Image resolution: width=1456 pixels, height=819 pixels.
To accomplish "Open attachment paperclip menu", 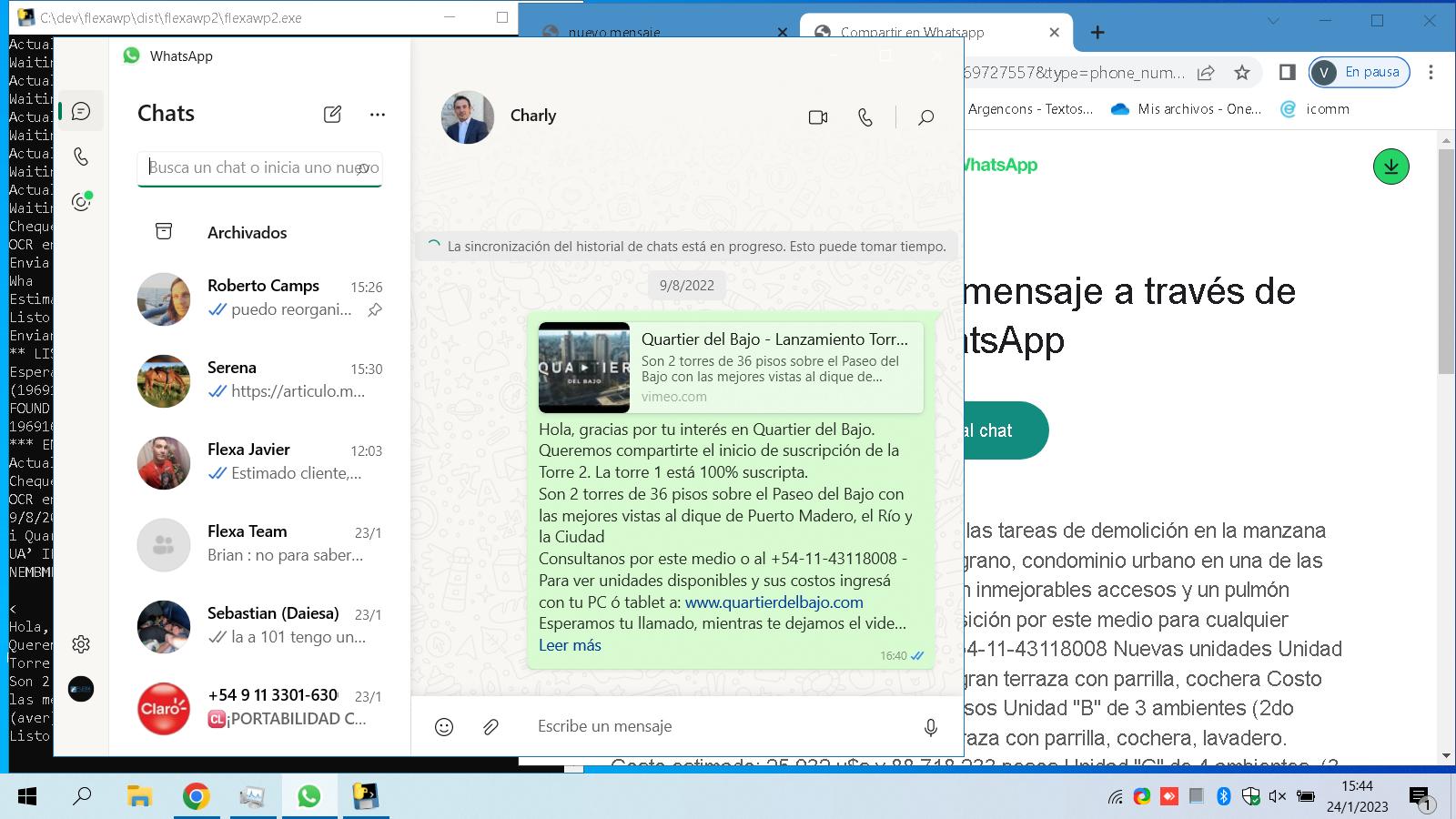I will point(490,726).
